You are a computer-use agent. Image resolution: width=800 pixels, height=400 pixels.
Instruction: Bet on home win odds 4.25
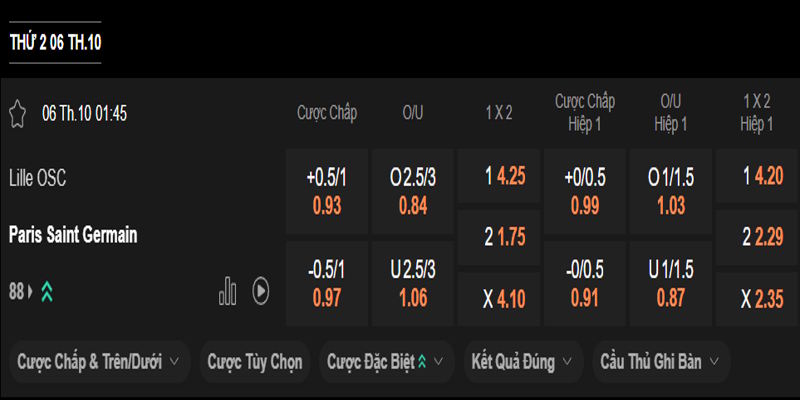tap(498, 176)
